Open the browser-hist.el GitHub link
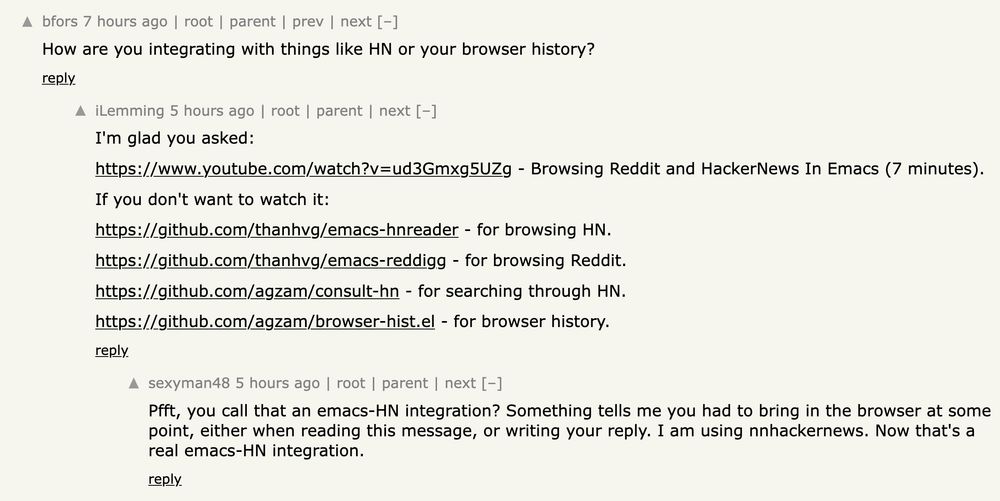1000x501 pixels. 265,322
